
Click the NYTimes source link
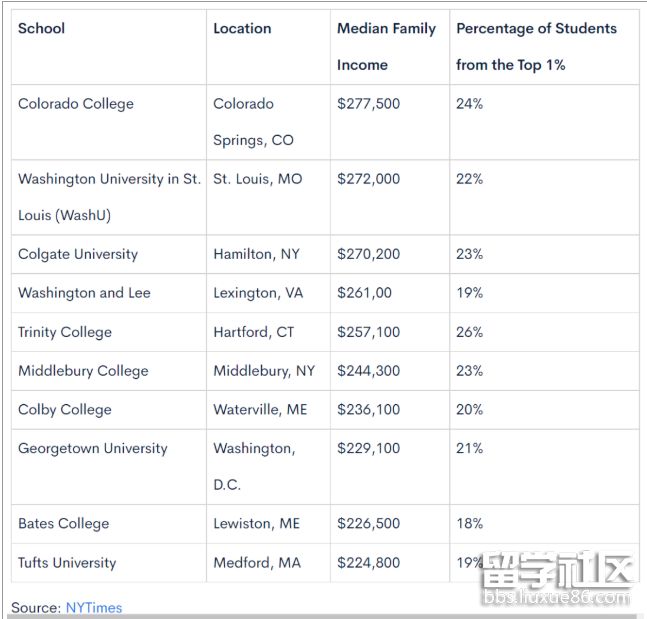point(93,608)
